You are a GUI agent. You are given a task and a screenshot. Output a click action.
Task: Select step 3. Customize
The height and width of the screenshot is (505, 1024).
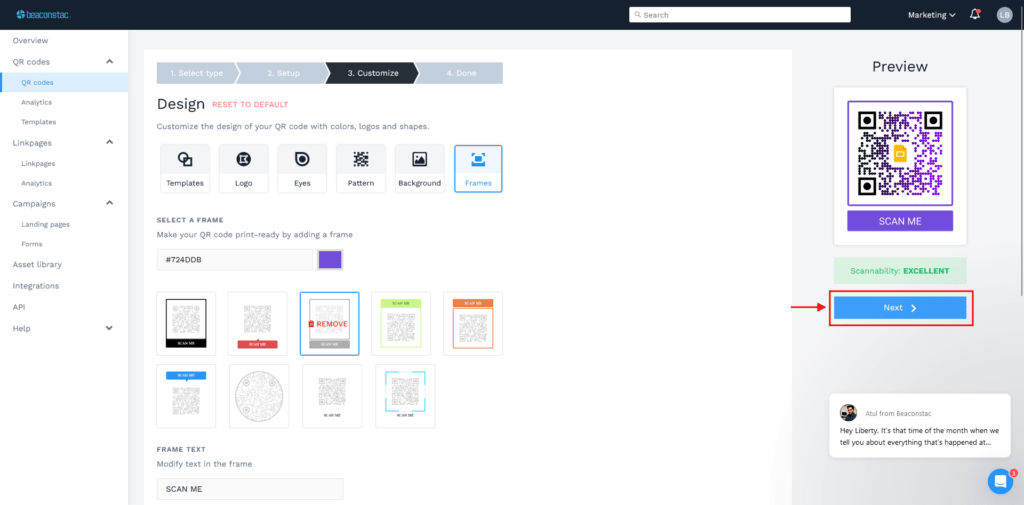click(372, 73)
